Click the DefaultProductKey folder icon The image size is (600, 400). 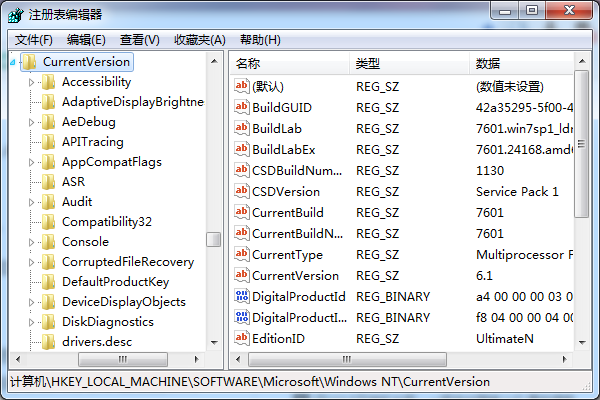click(x=48, y=282)
